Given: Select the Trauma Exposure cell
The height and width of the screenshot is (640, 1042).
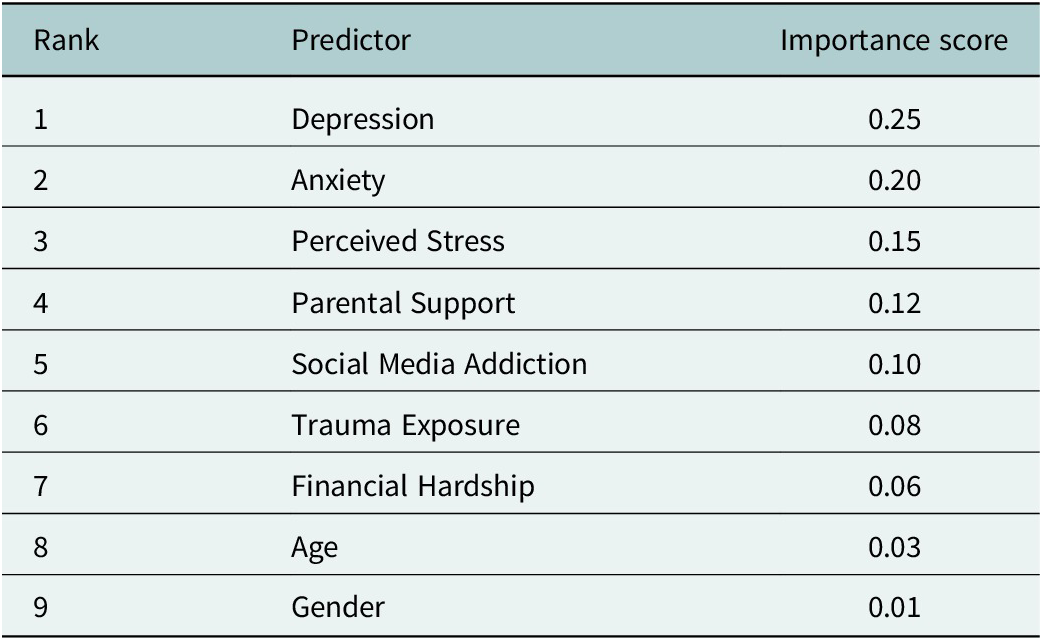Looking at the screenshot, I should click(406, 426).
